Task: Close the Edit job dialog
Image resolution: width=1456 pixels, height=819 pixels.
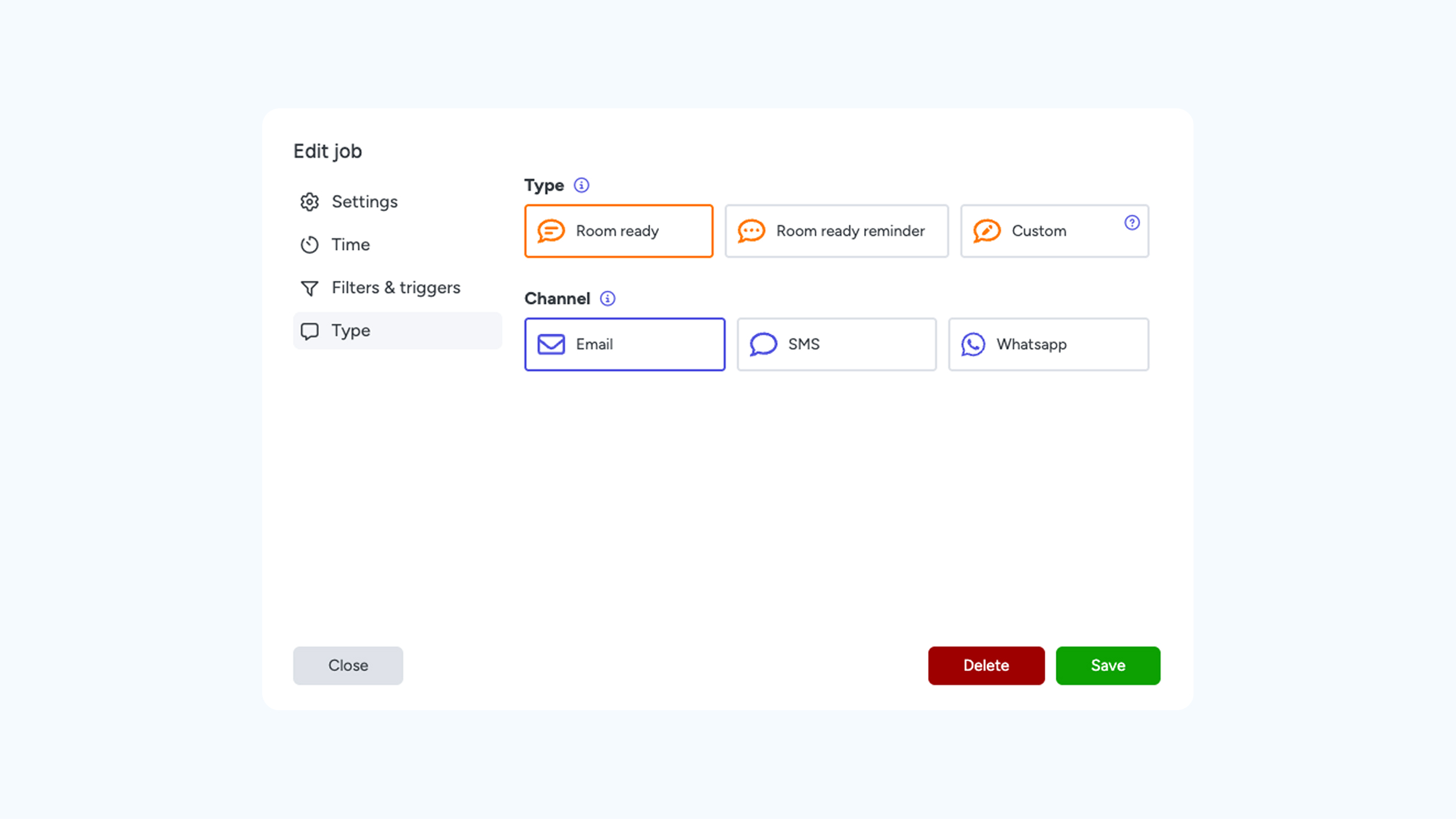Action: tap(348, 665)
